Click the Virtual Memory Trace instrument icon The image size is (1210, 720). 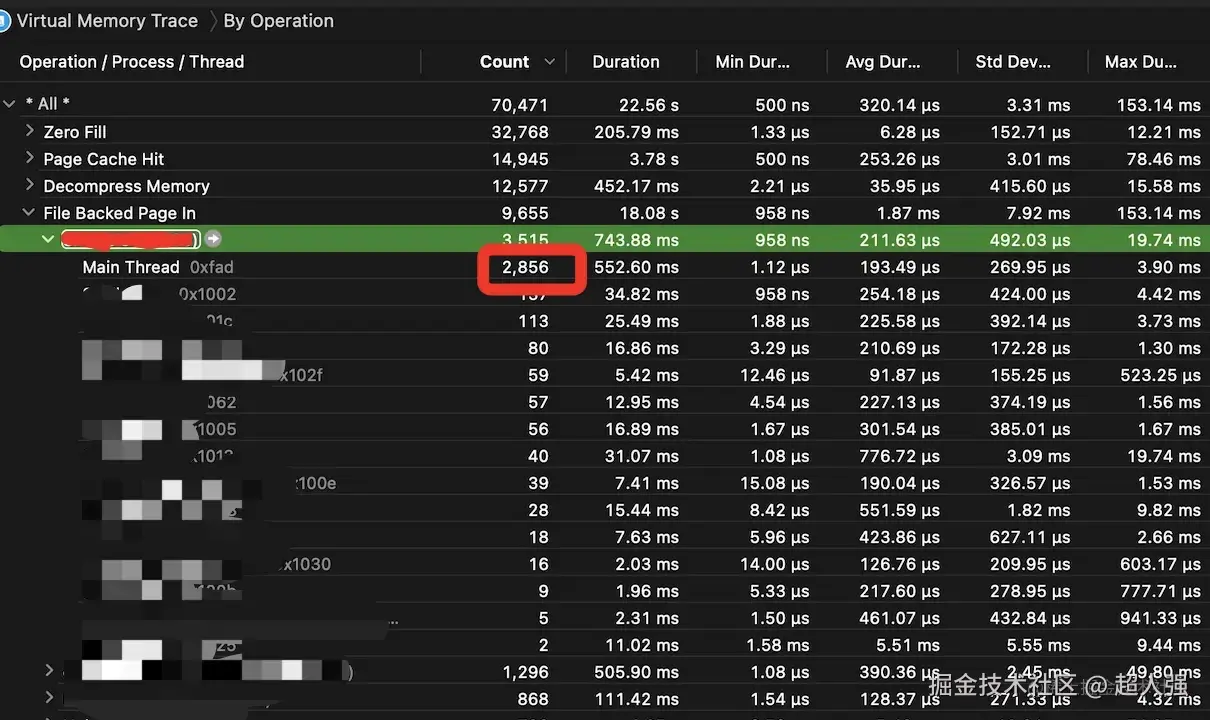[4, 20]
